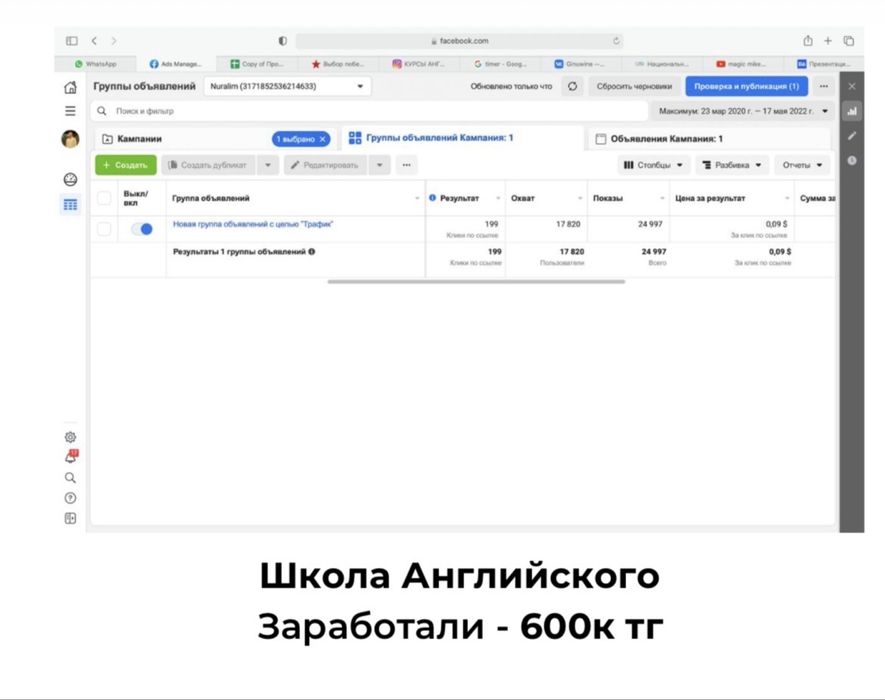Switch to magic mike browser tab

[x=742, y=64]
